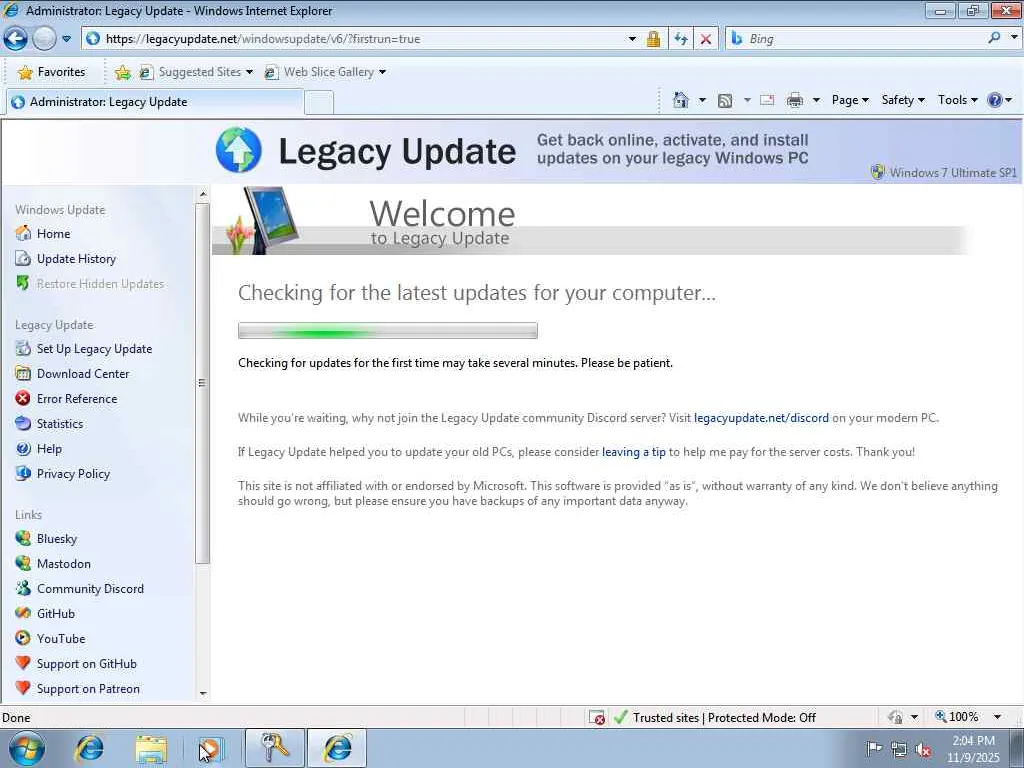Click the sidebar scrollbar up arrow
Viewport: 1024px width, 768px height.
202,194
